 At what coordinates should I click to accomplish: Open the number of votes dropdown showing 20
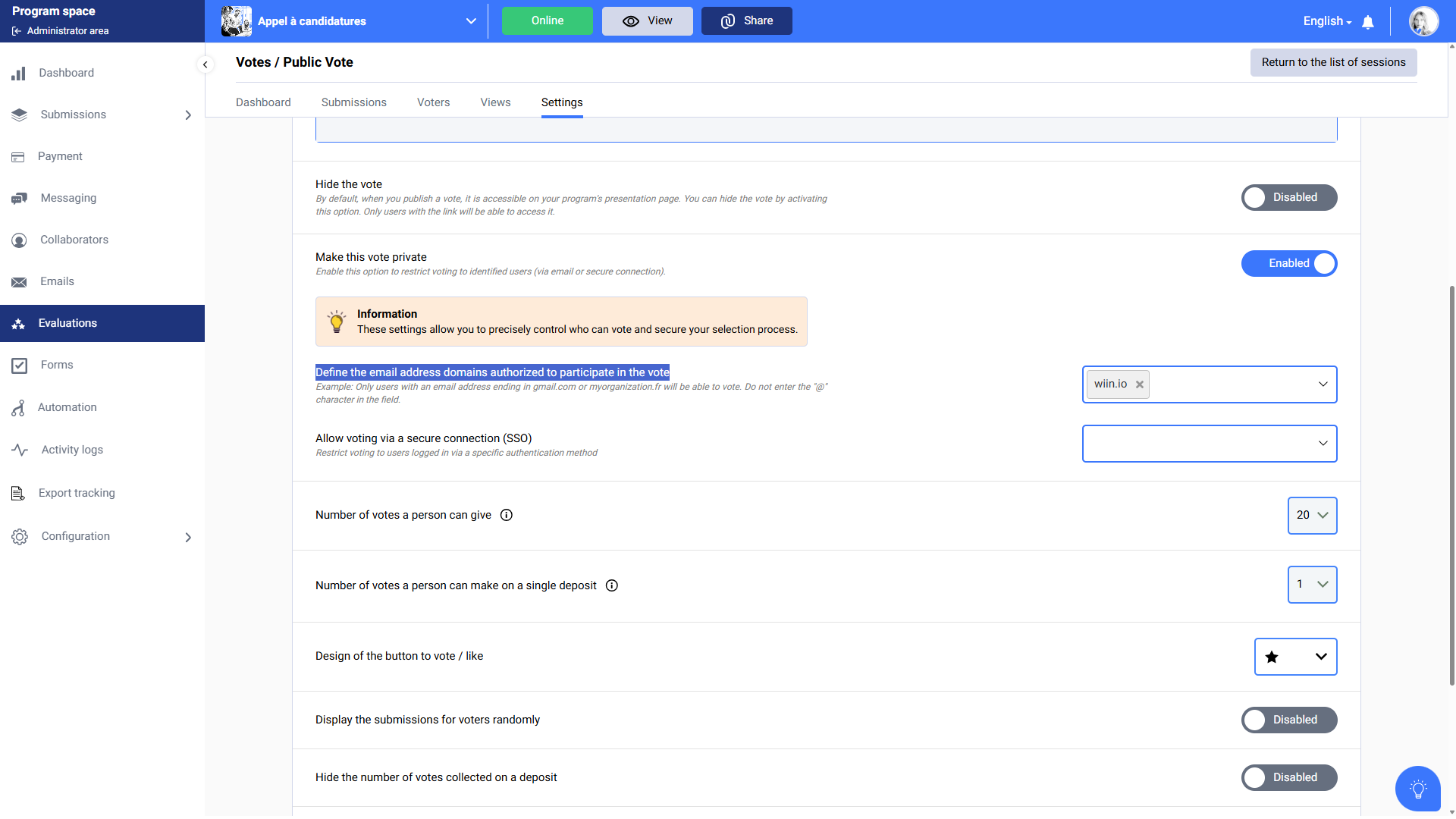click(1312, 516)
